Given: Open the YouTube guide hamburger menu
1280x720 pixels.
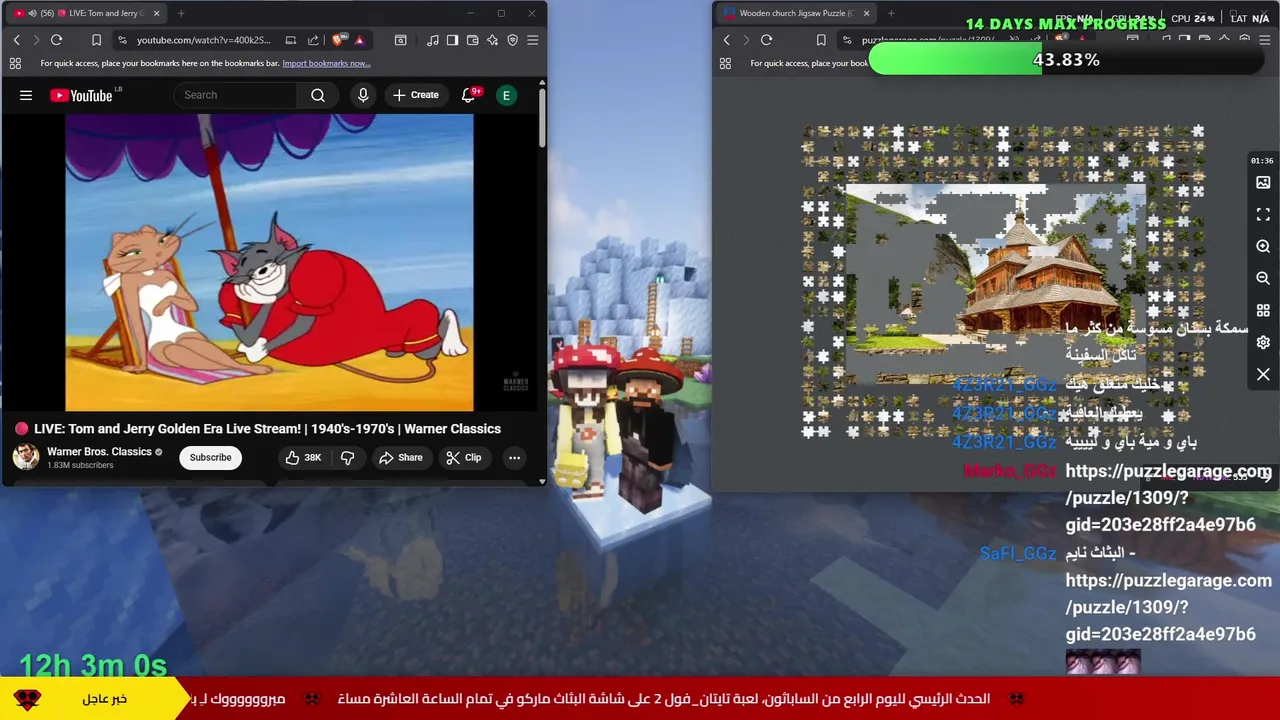Looking at the screenshot, I should [x=26, y=95].
